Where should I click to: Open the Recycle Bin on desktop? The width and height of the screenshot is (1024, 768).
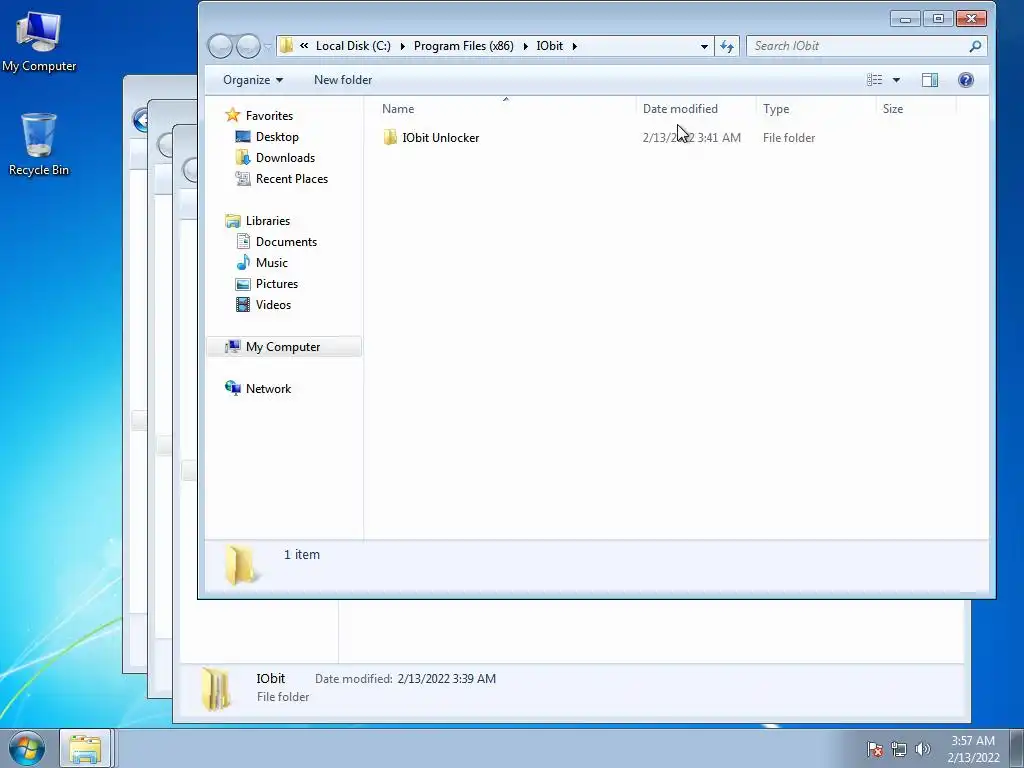tap(39, 145)
